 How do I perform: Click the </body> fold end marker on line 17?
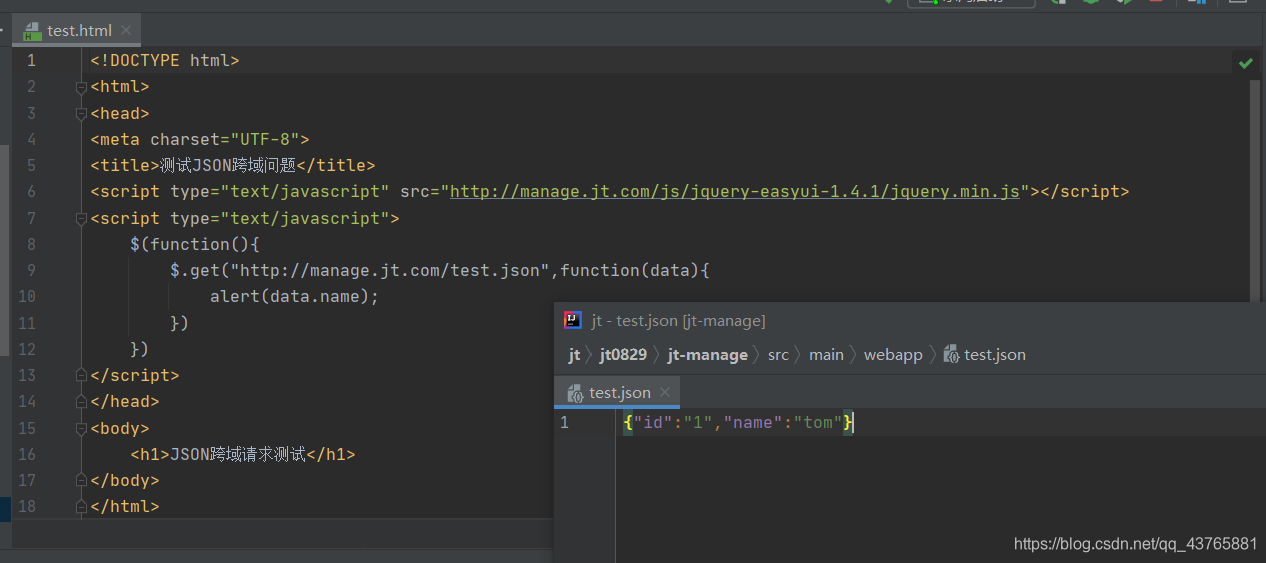pyautogui.click(x=82, y=481)
